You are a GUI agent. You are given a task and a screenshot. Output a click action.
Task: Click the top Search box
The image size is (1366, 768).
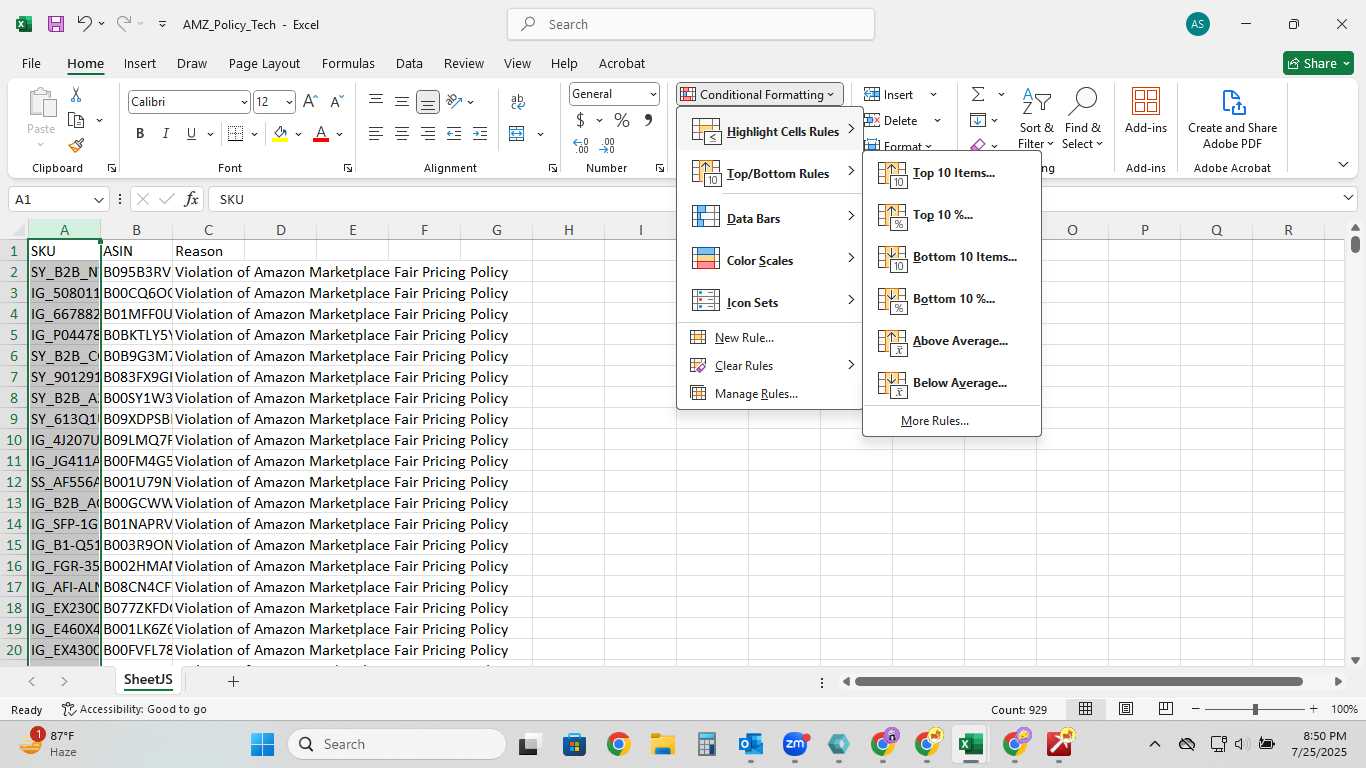point(691,24)
